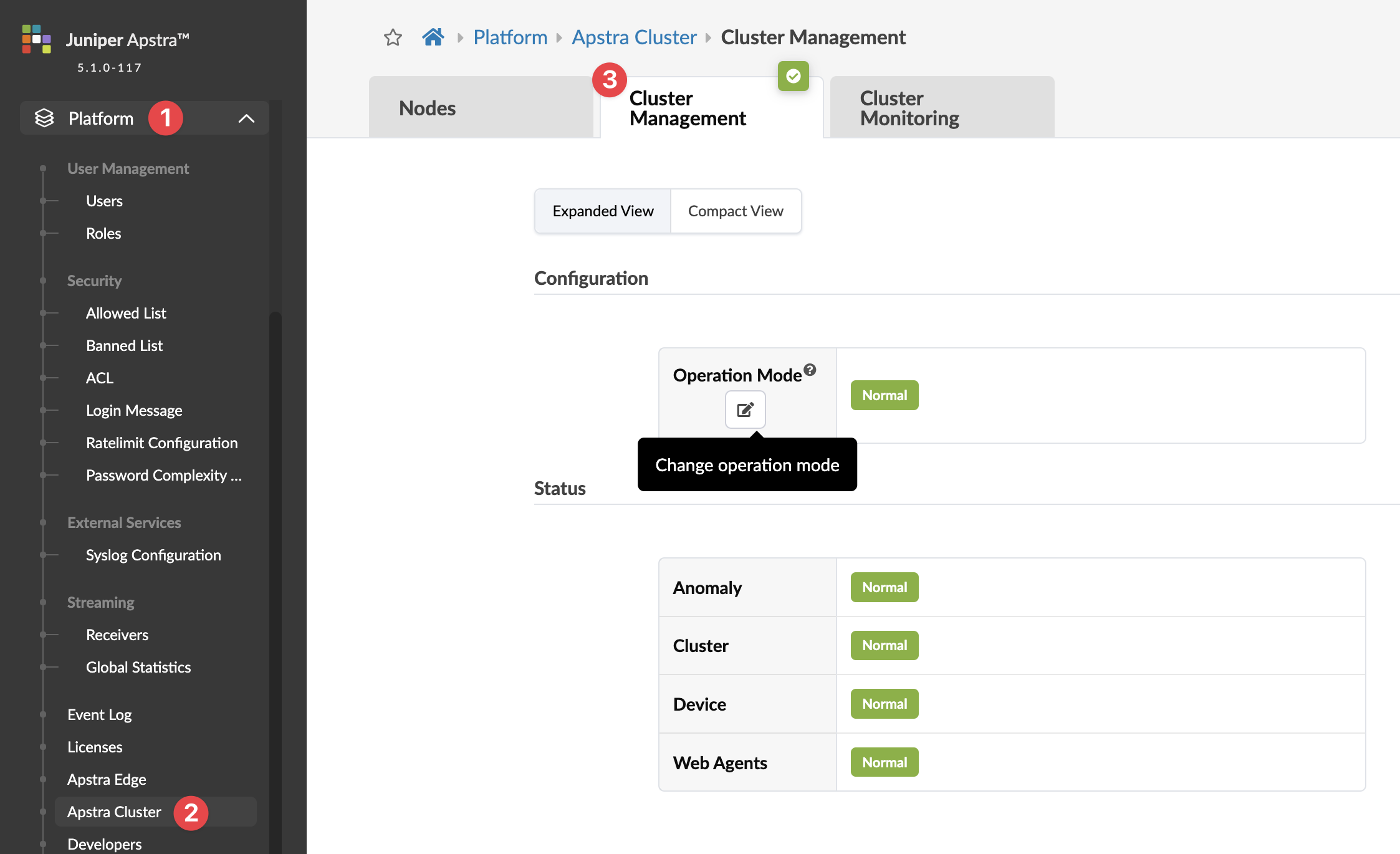Click the Juniper Apstra logo icon

click(x=36, y=39)
